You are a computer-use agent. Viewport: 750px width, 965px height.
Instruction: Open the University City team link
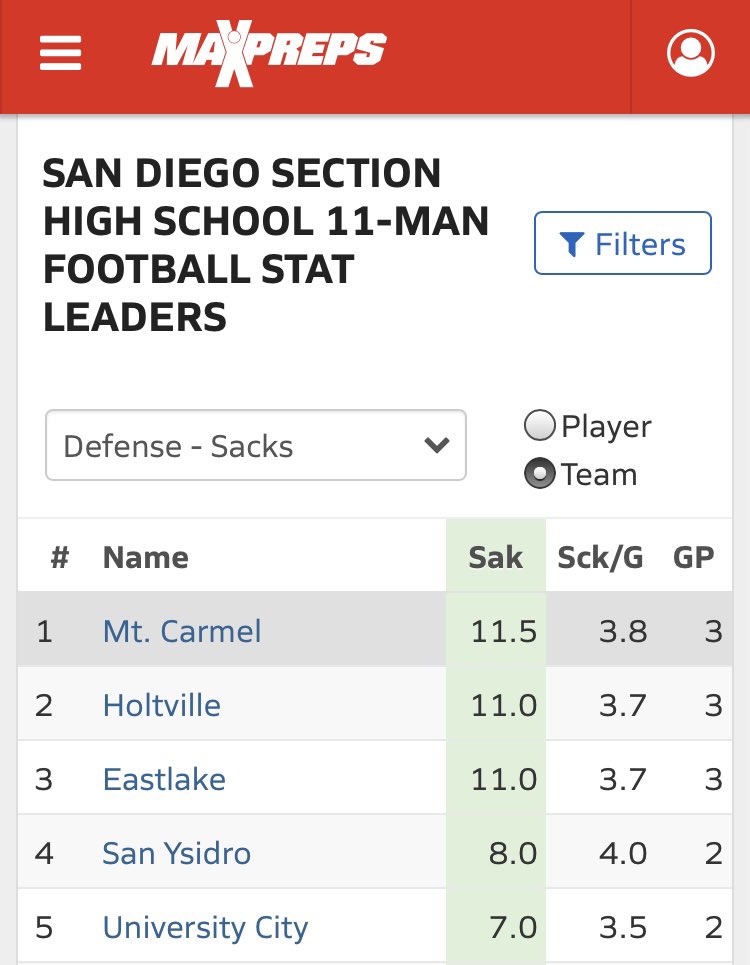(205, 927)
